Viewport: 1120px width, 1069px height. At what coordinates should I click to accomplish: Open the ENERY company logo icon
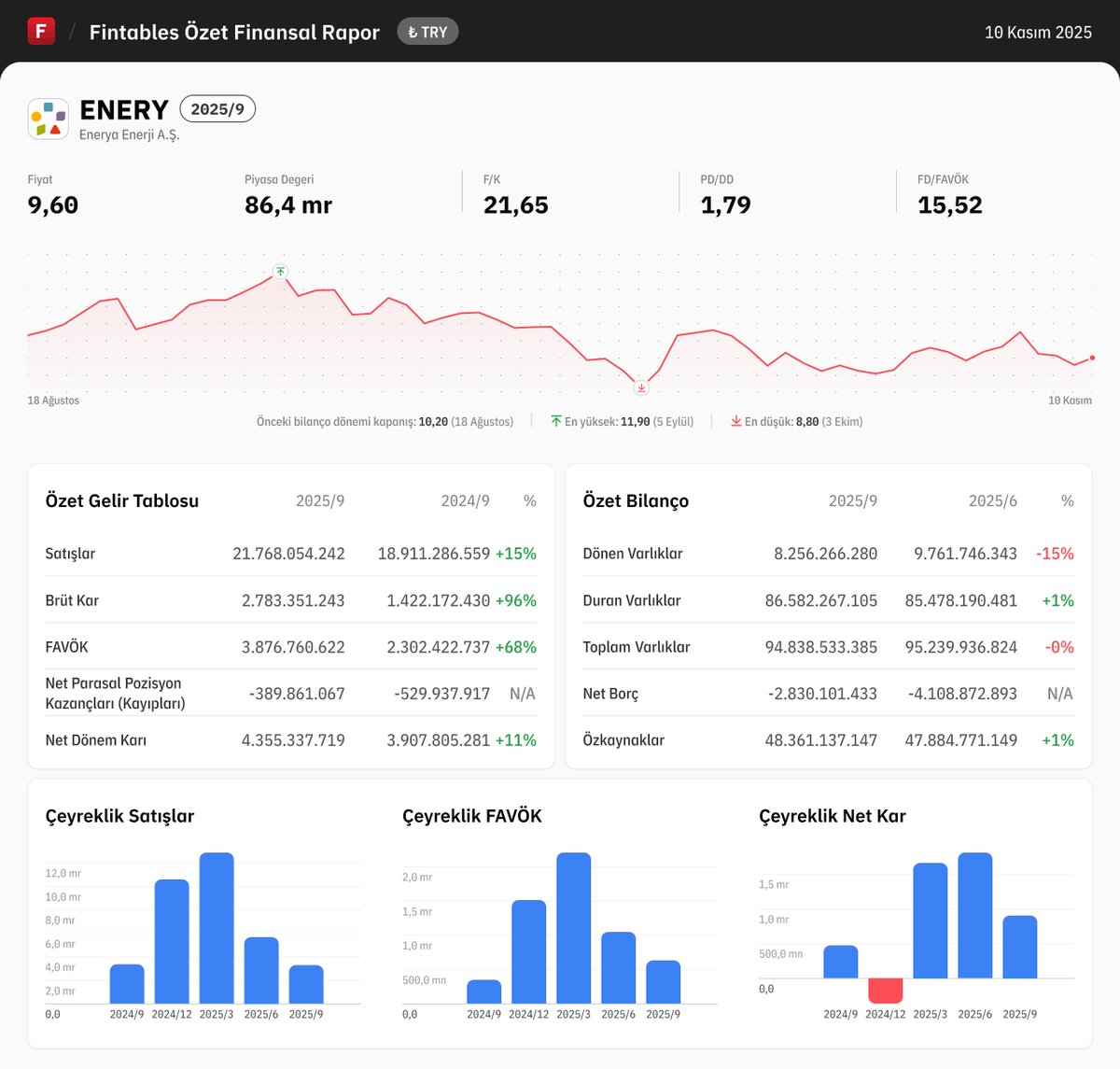coord(48,118)
